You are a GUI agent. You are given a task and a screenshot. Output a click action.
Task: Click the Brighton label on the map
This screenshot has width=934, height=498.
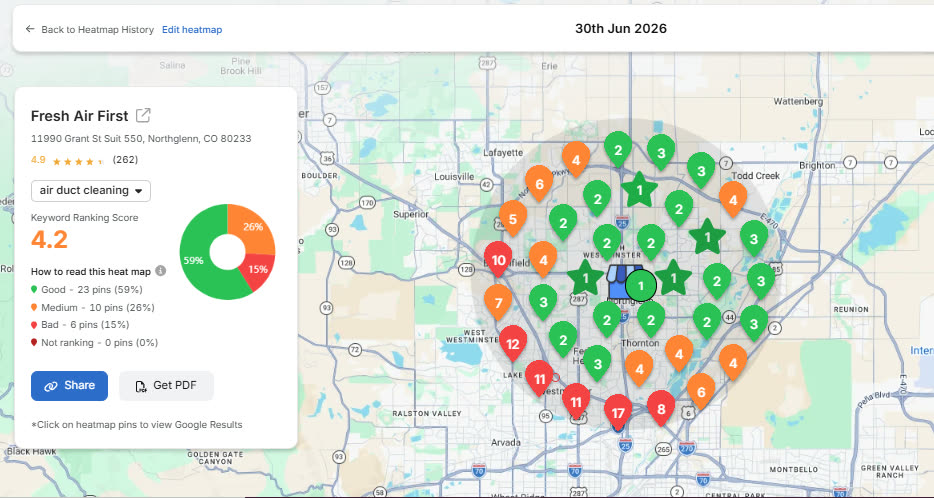pos(817,165)
